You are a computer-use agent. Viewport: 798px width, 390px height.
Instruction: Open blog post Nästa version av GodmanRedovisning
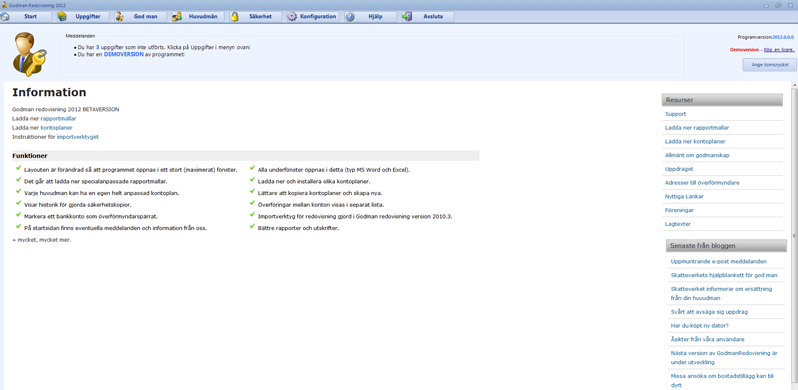724,357
